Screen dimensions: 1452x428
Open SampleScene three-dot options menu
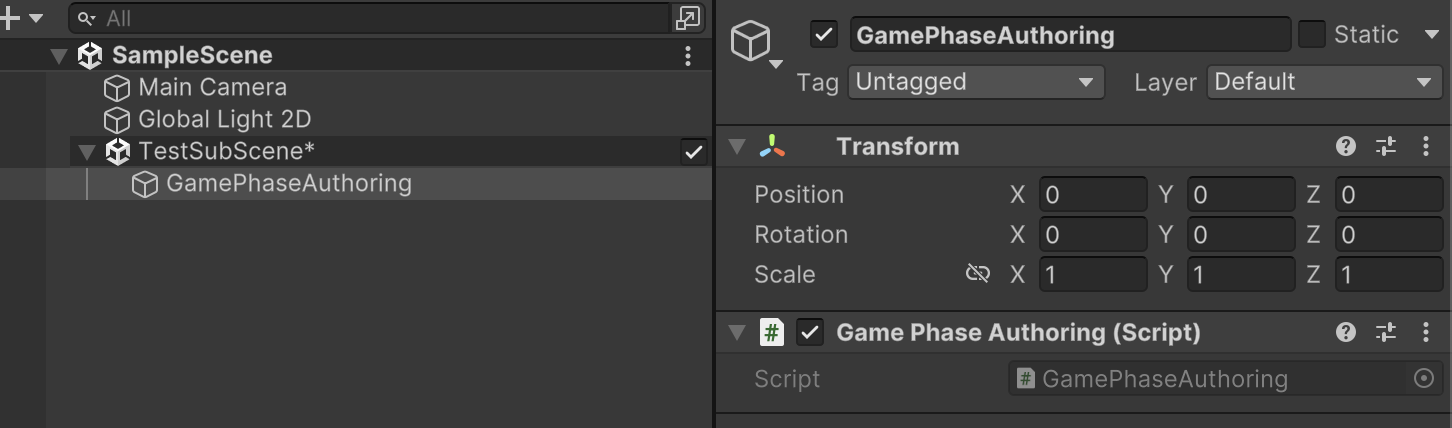(x=688, y=56)
